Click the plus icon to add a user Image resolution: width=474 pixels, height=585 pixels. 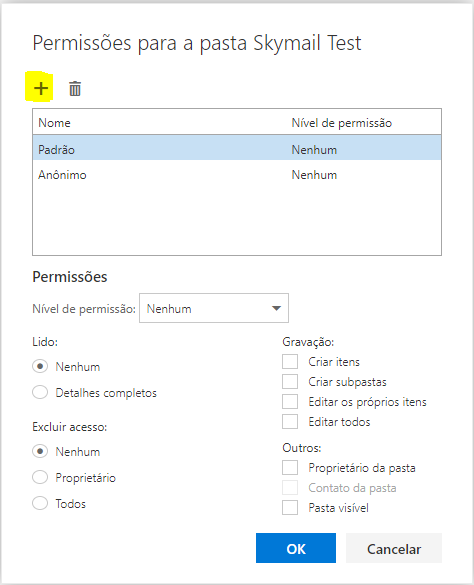[x=40, y=88]
